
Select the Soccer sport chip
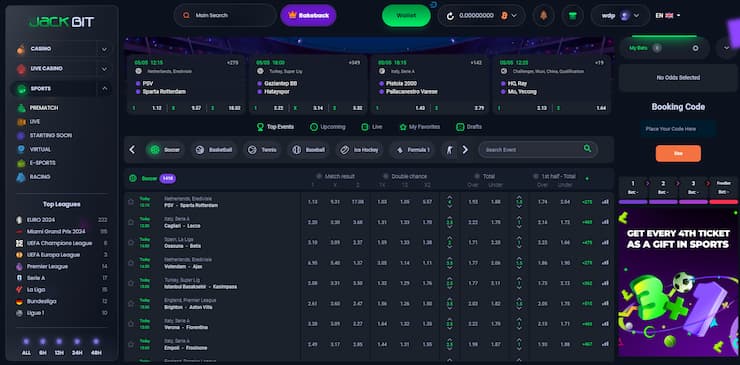pyautogui.click(x=165, y=150)
